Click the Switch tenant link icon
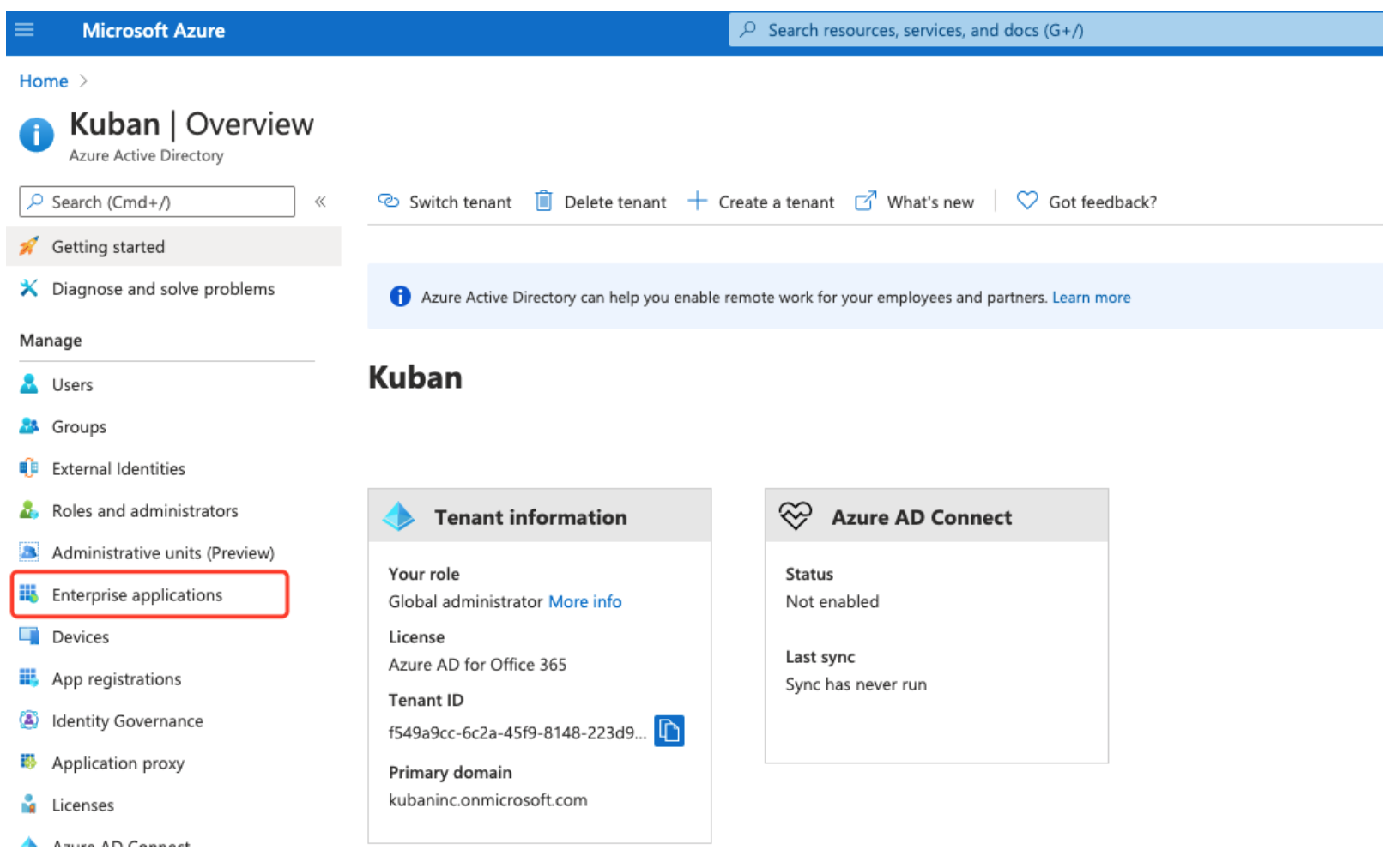1392x868 pixels. pos(389,201)
